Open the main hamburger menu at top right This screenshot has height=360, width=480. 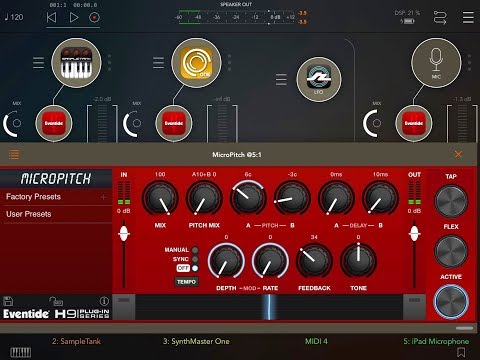pyautogui.click(x=468, y=17)
